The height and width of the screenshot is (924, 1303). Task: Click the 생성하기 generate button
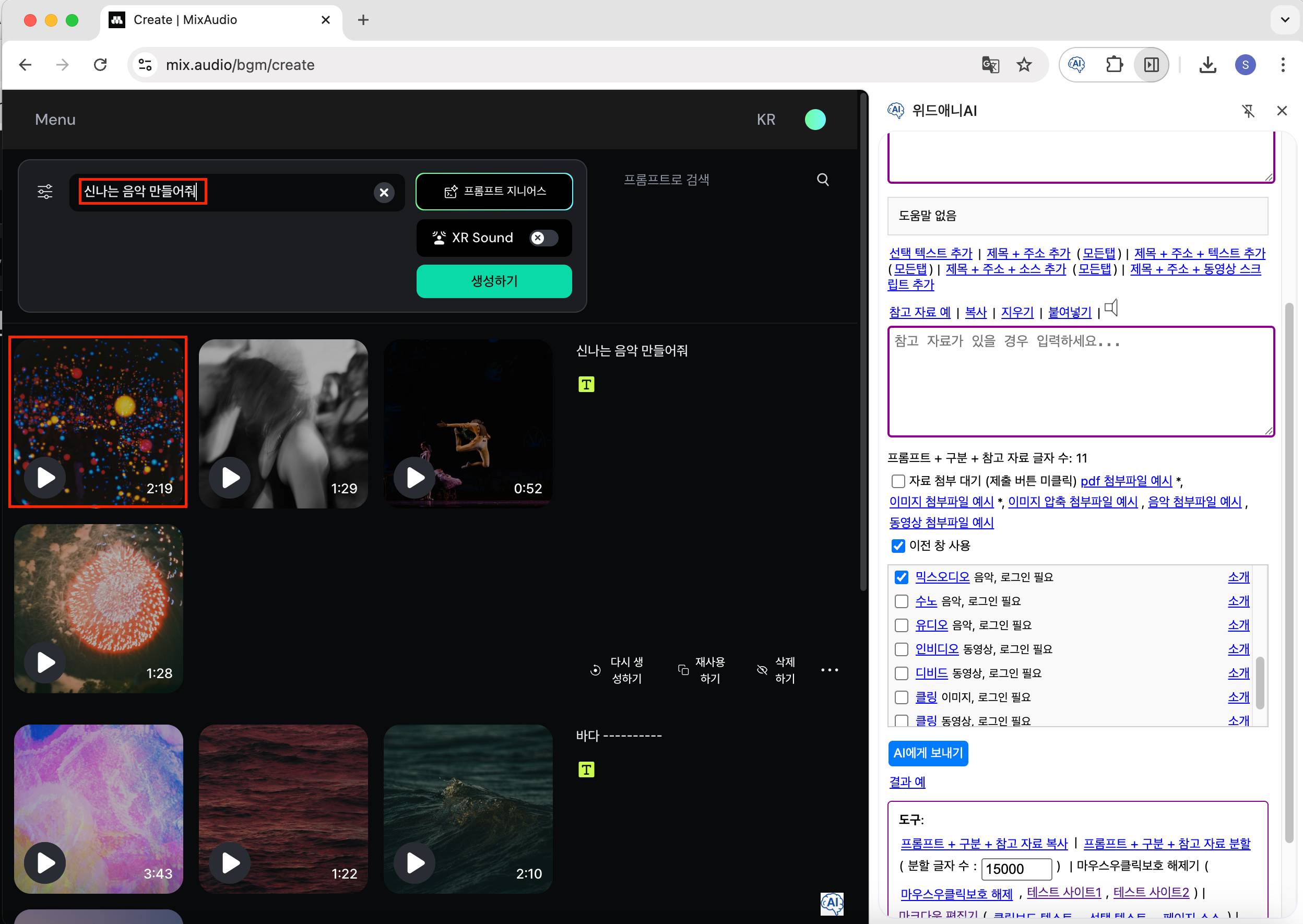pyautogui.click(x=494, y=281)
